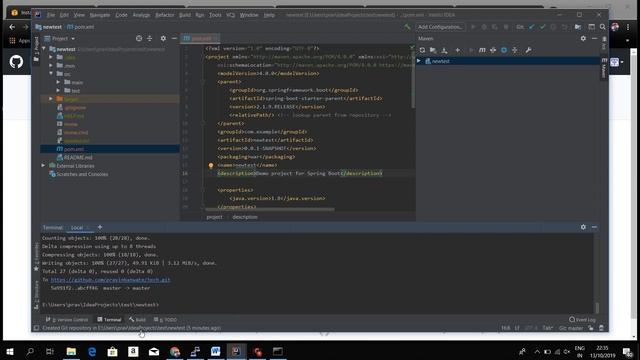Click Generate Sources and Update Folders icon
The image size is (640, 360).
(x=433, y=50)
